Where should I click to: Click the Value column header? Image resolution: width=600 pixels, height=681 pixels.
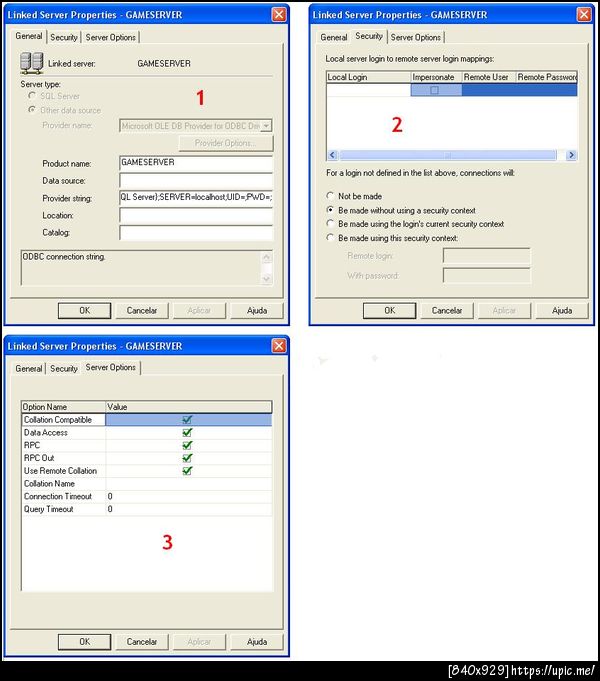(x=189, y=407)
